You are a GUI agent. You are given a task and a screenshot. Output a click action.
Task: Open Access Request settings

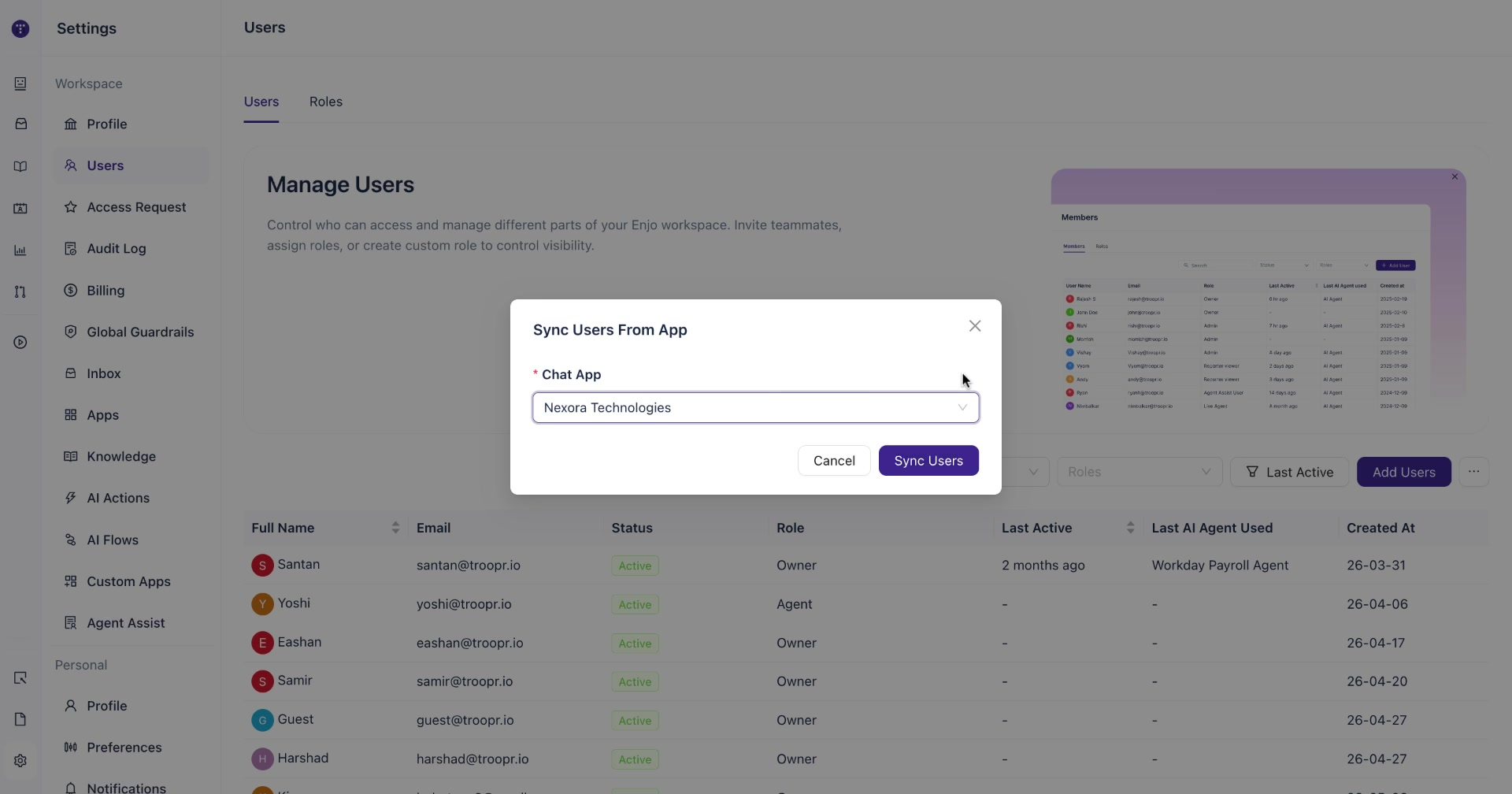[131, 207]
